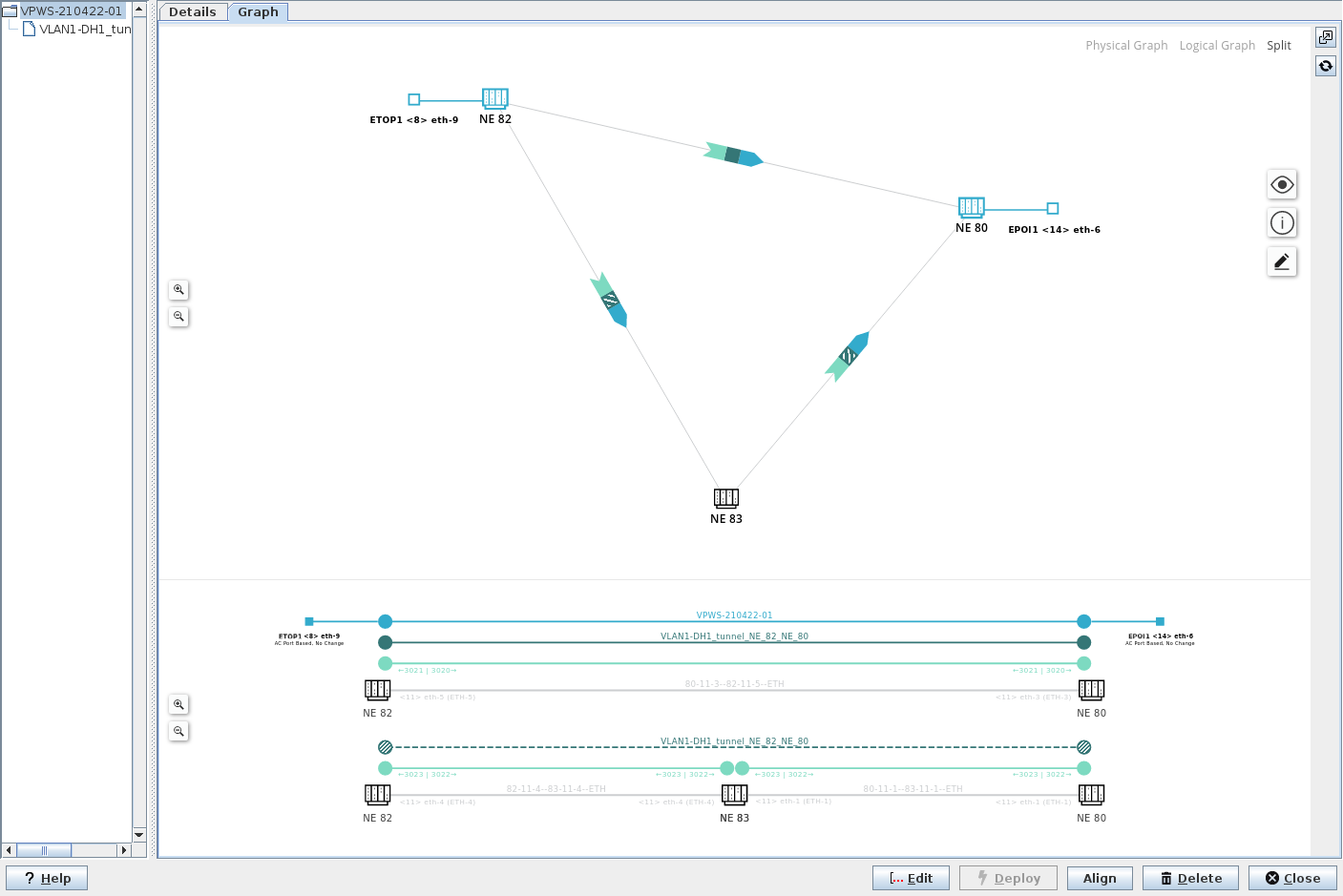Select the NE 83 node in physical graph

pyautogui.click(x=726, y=498)
